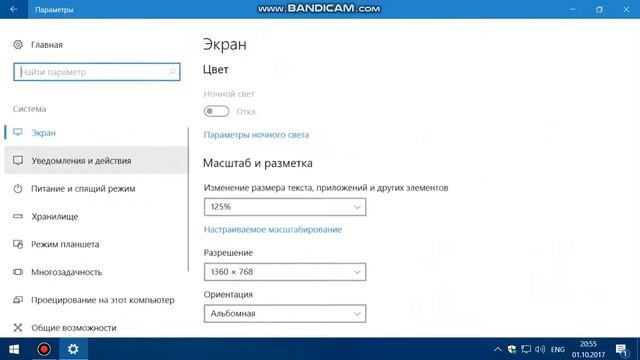Open the volume speaker tray icon
The image size is (640, 360).
coord(540,349)
